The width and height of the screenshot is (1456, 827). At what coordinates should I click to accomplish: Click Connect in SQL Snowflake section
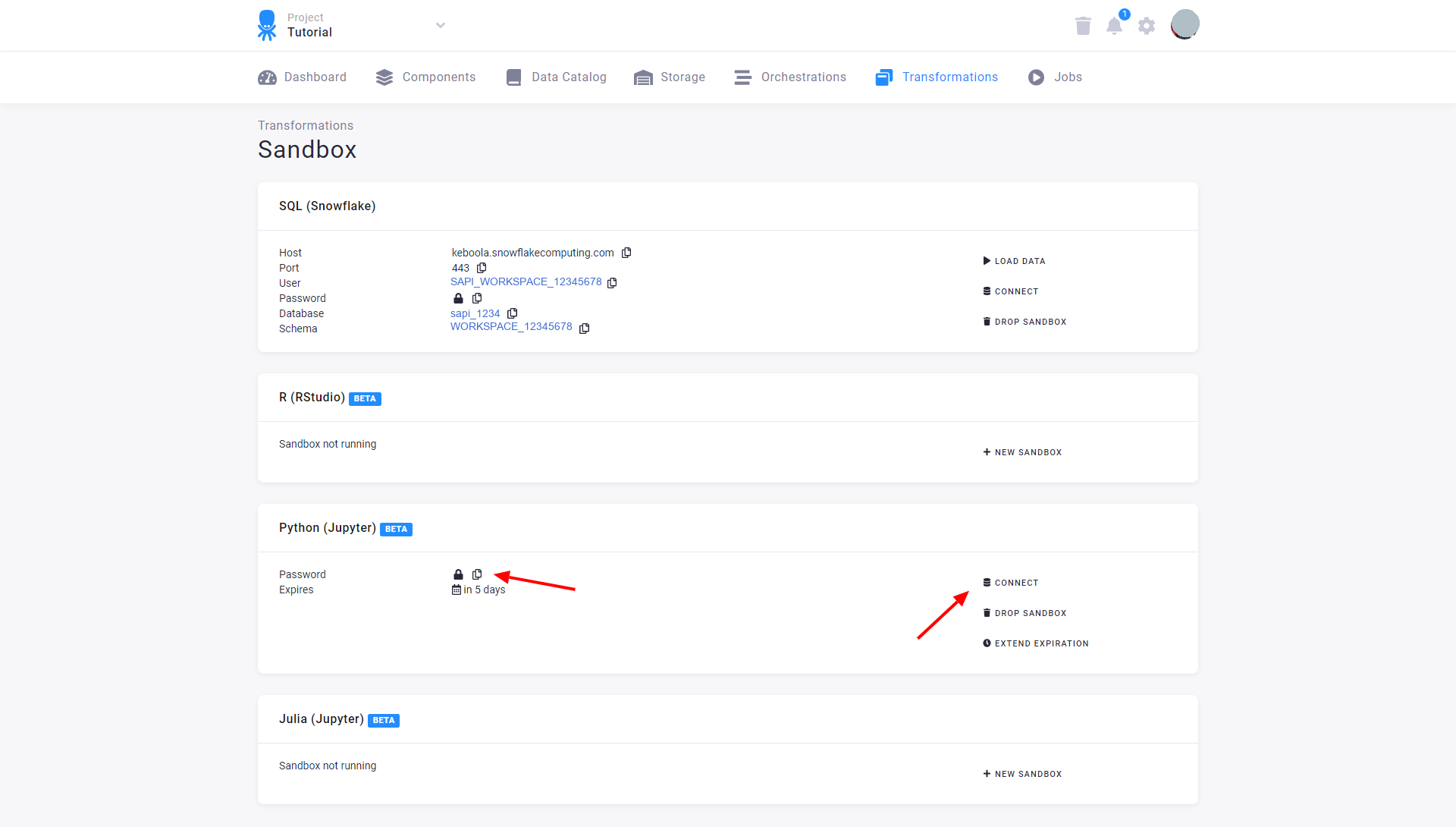tap(1011, 291)
